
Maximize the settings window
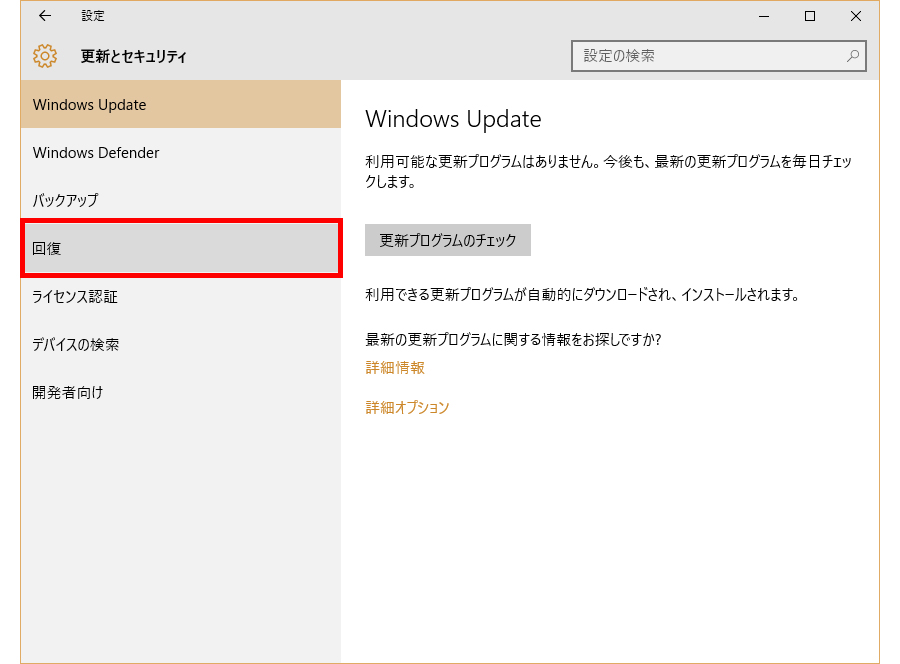pyautogui.click(x=810, y=16)
